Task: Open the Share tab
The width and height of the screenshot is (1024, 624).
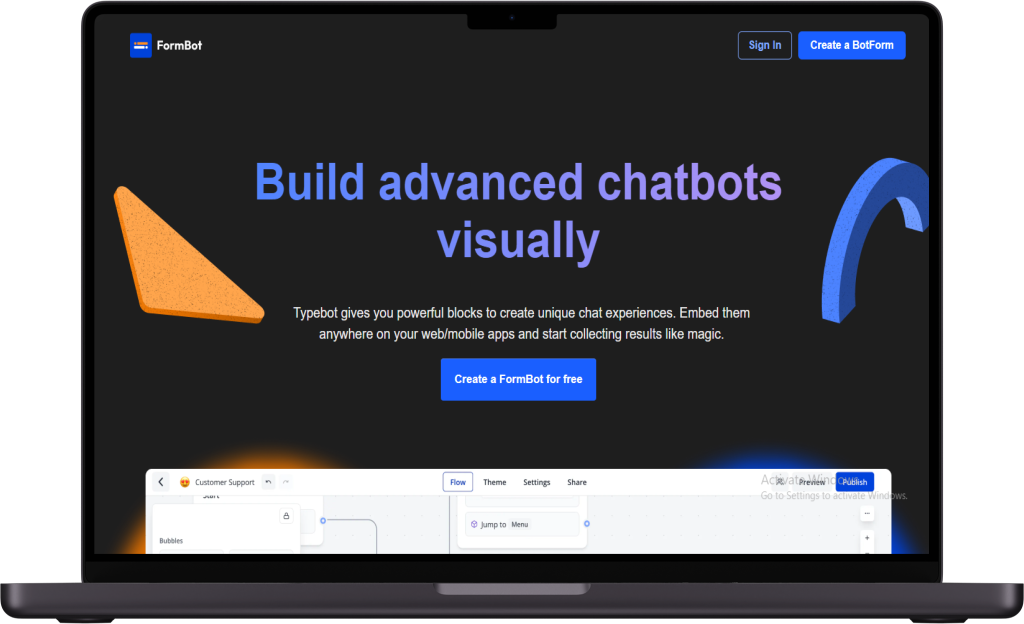Action: click(x=577, y=482)
